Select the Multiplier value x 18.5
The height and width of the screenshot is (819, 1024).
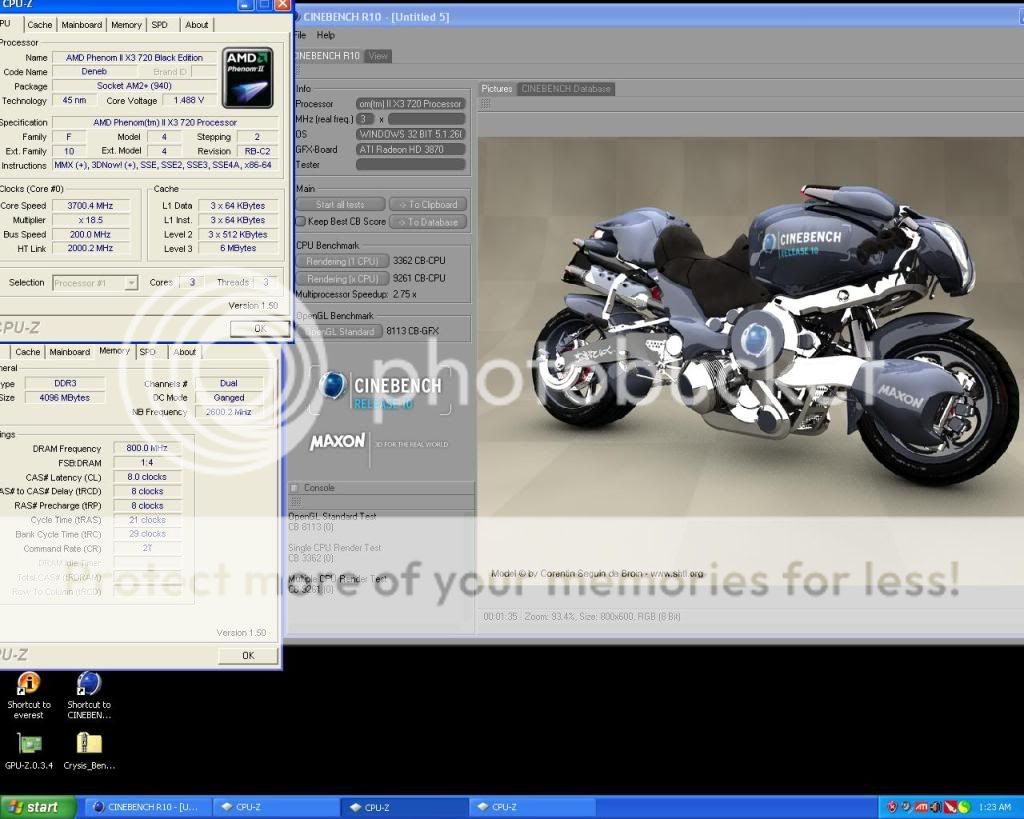point(90,220)
